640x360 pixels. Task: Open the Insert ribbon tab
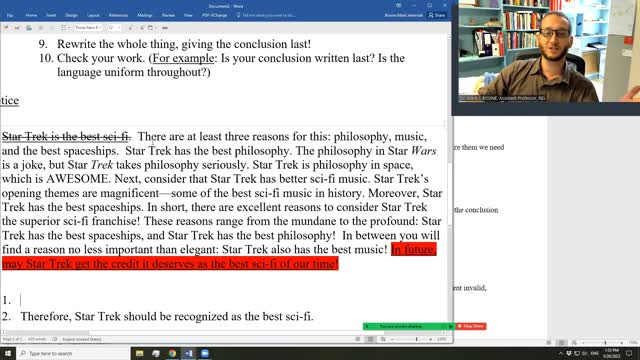click(x=51, y=15)
